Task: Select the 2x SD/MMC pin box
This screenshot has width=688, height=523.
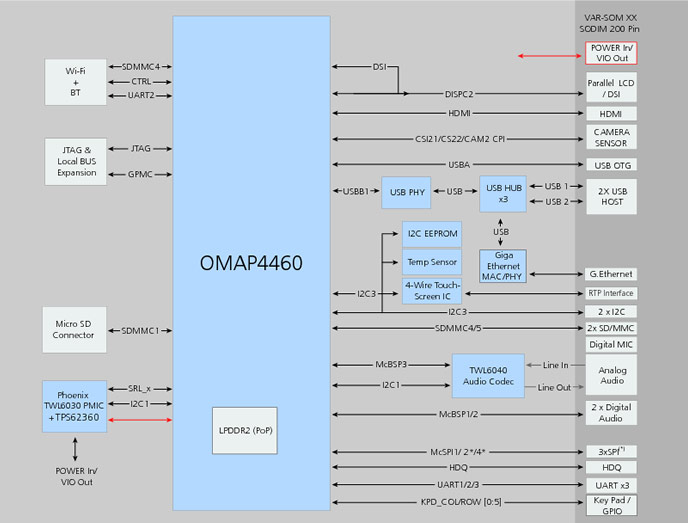Action: [611, 328]
